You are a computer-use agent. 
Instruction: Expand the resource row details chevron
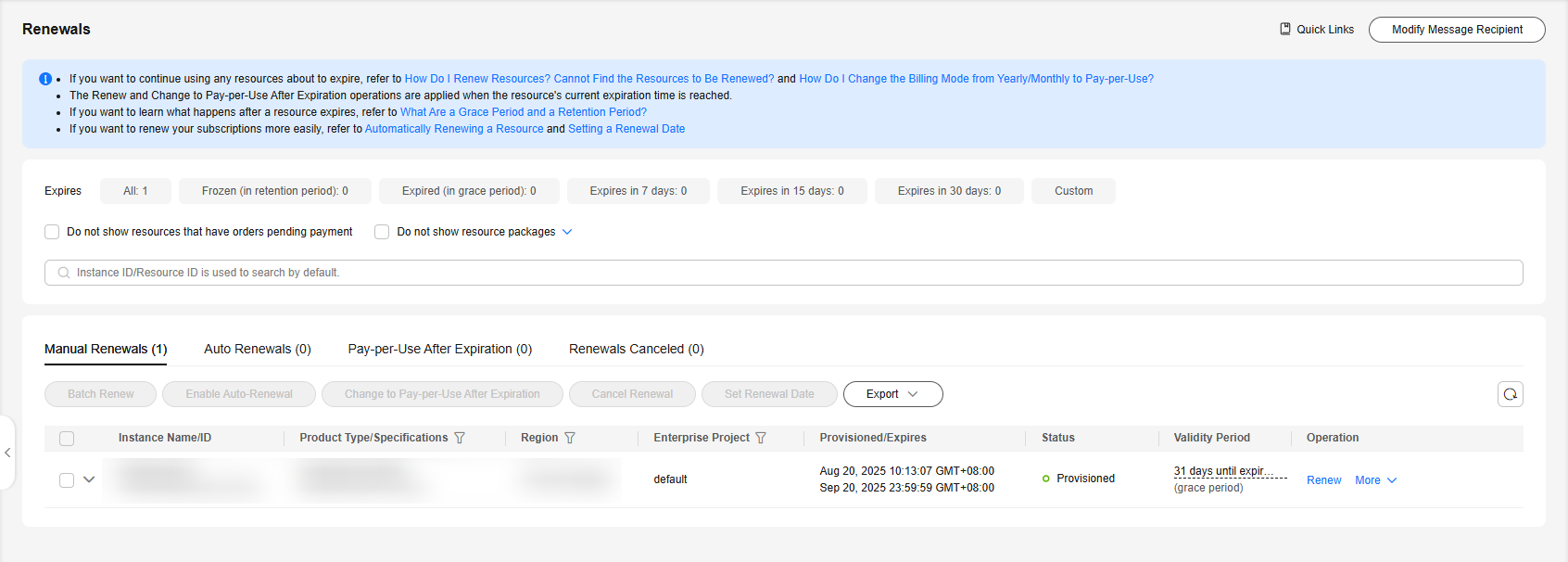pos(89,479)
